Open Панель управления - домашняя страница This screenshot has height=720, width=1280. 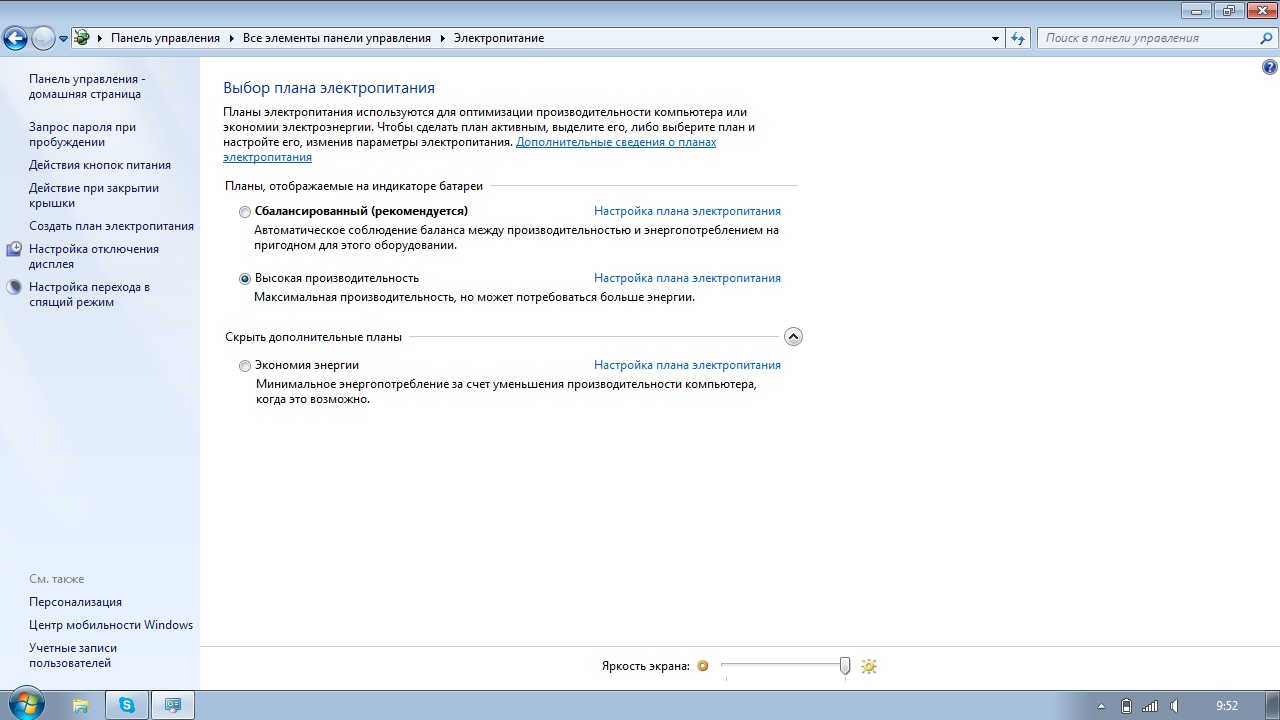pyautogui.click(x=87, y=86)
